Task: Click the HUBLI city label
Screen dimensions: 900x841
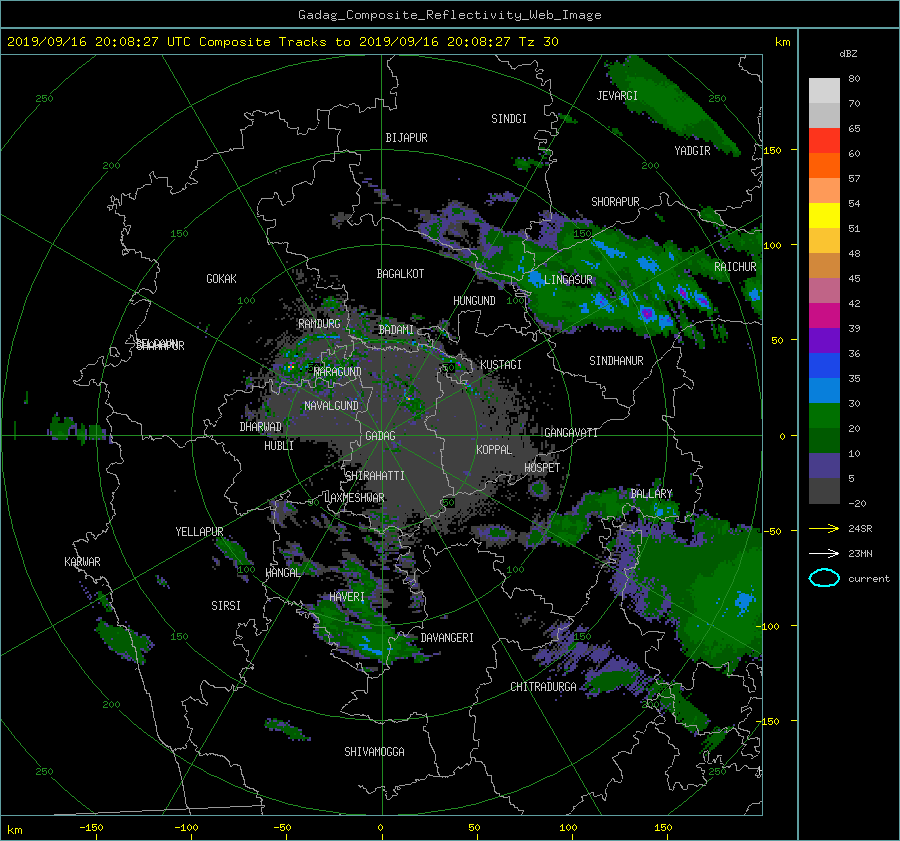Action: (x=279, y=445)
